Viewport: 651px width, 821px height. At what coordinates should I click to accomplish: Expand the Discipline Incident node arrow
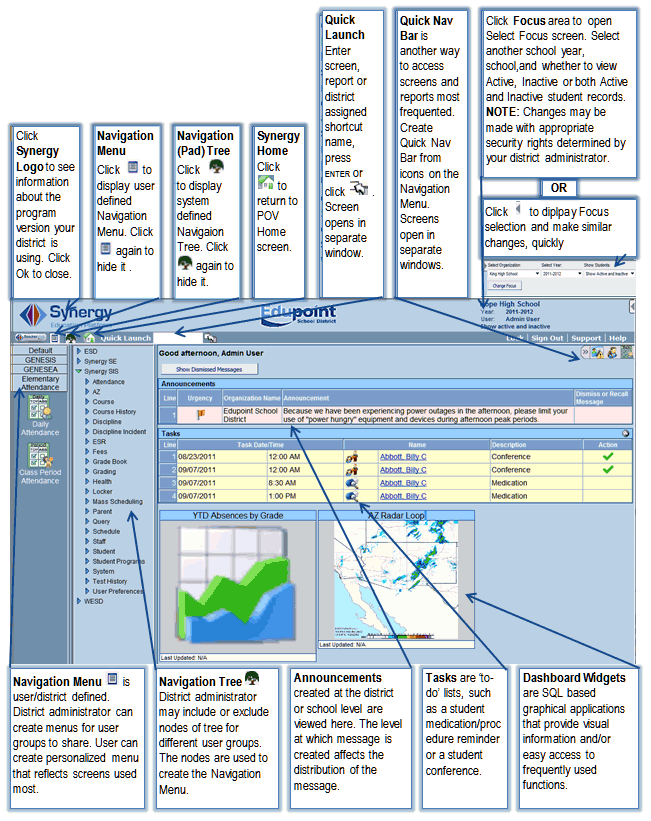pyautogui.click(x=87, y=431)
